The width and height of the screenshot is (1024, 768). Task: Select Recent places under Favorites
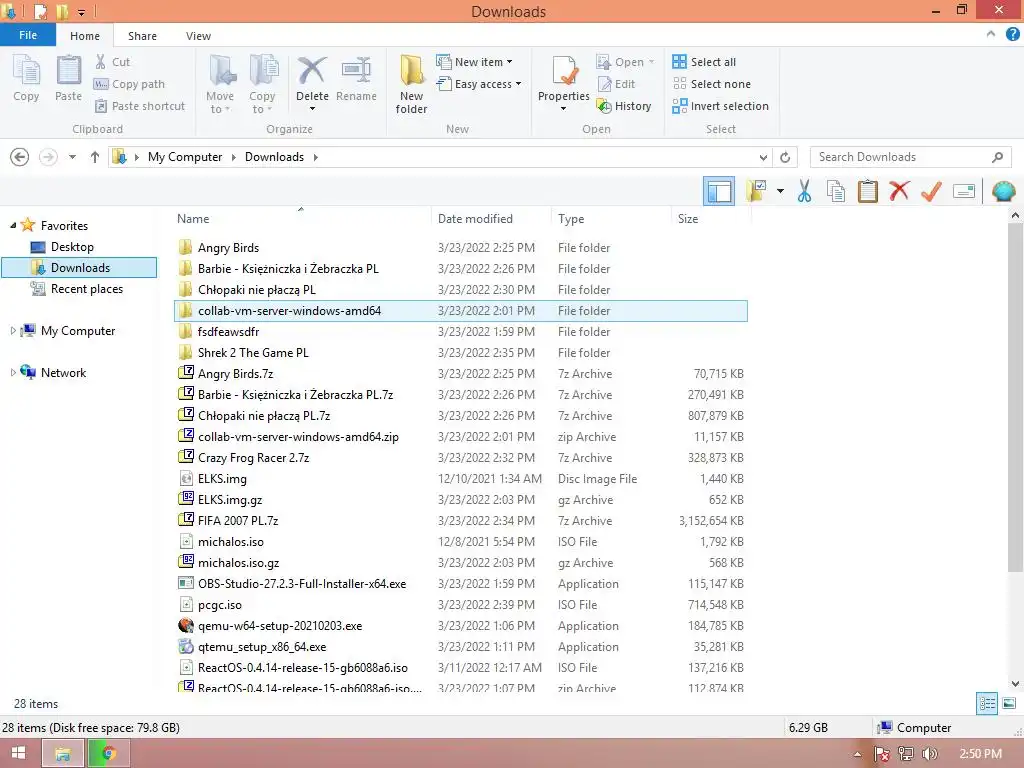[86, 289]
